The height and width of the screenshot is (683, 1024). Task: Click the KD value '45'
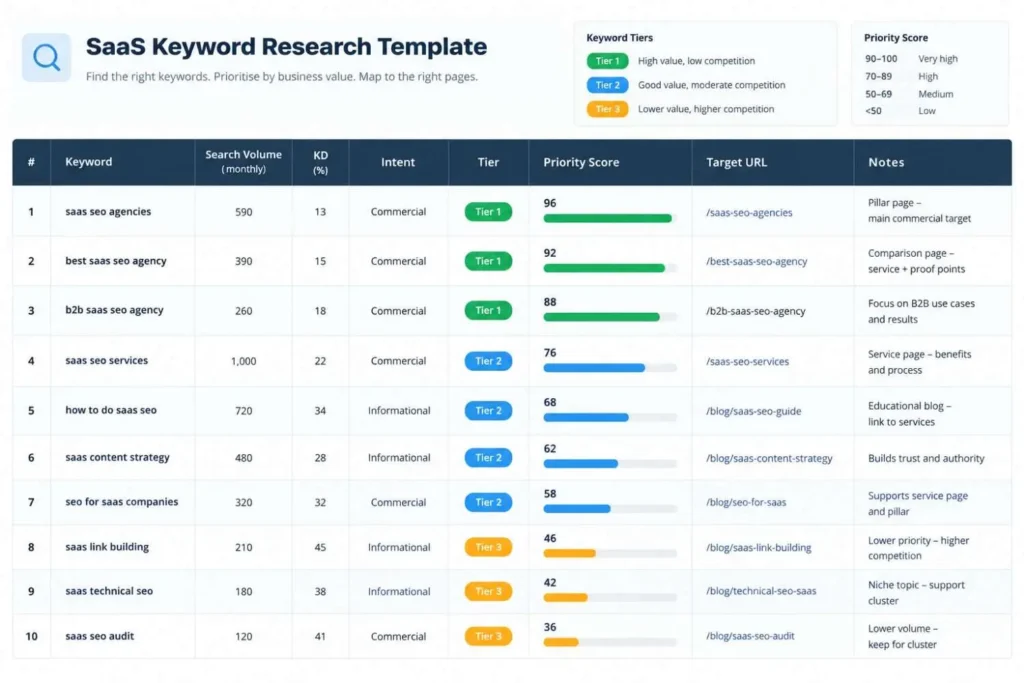(320, 547)
